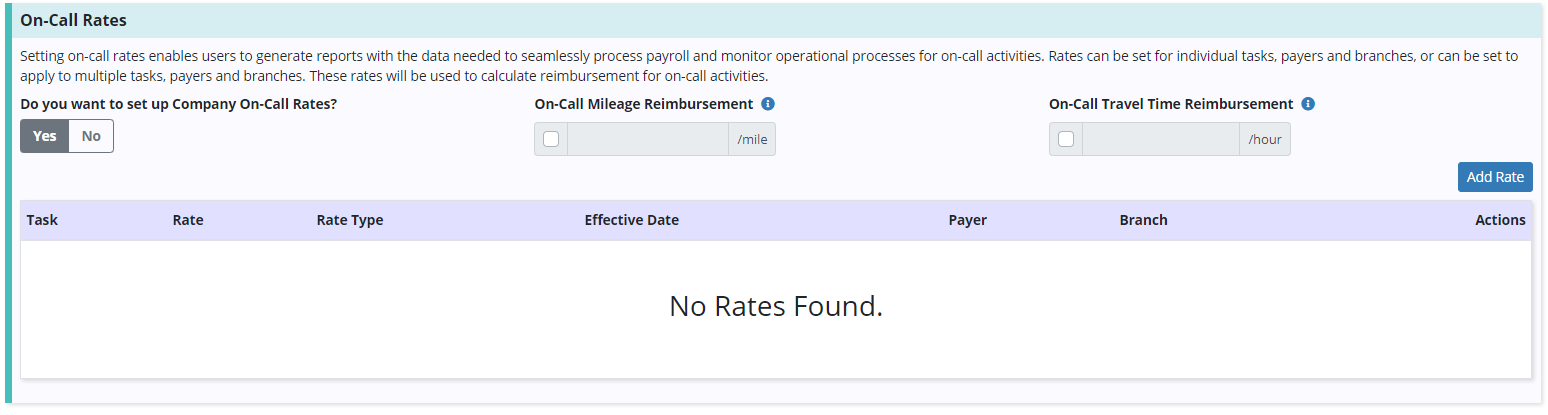Click the /mile unit label
Screen dimensions: 1548x415
752,139
